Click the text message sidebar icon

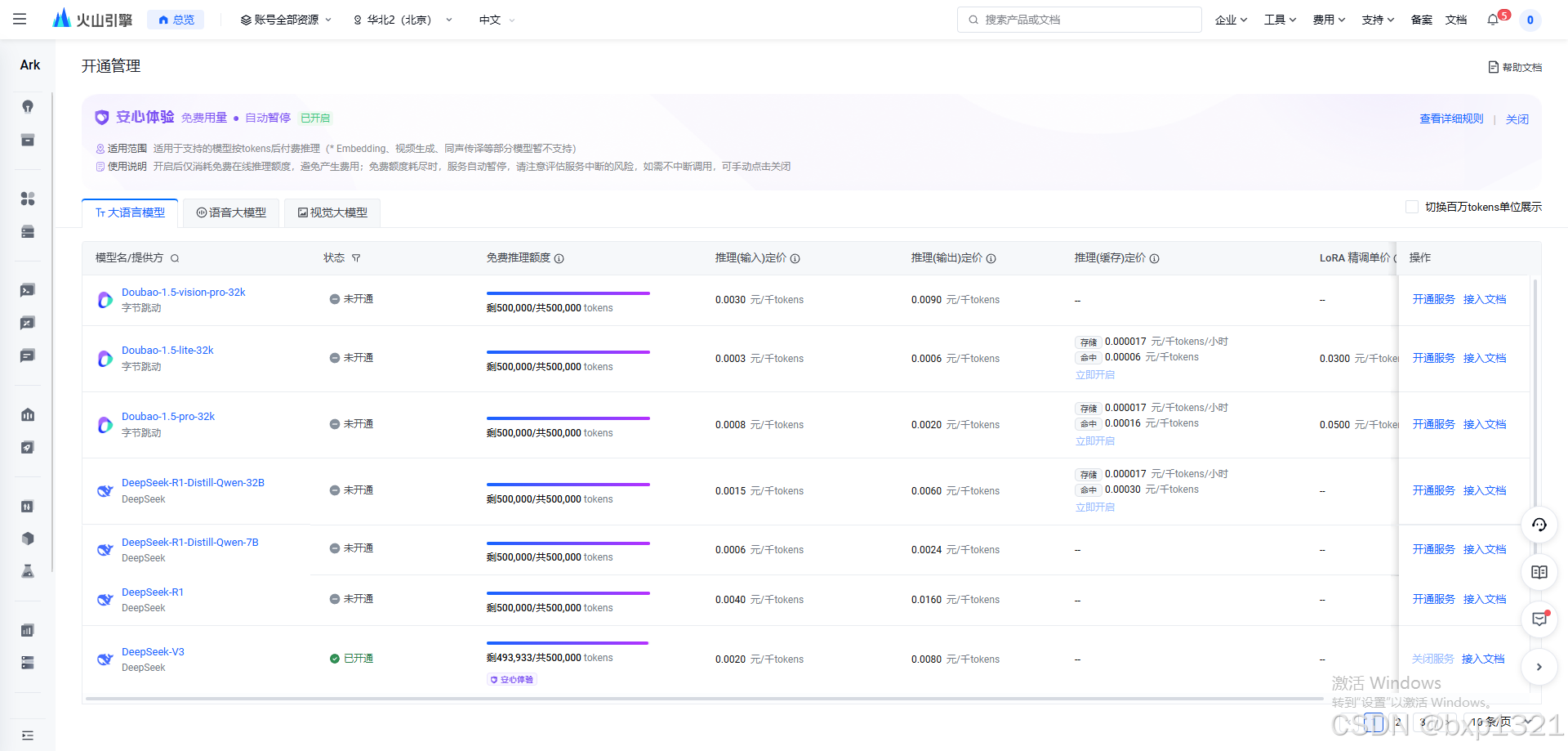(x=28, y=355)
